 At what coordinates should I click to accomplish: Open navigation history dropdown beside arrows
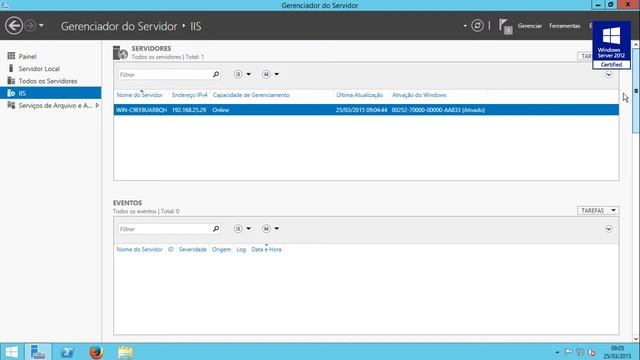coord(41,26)
